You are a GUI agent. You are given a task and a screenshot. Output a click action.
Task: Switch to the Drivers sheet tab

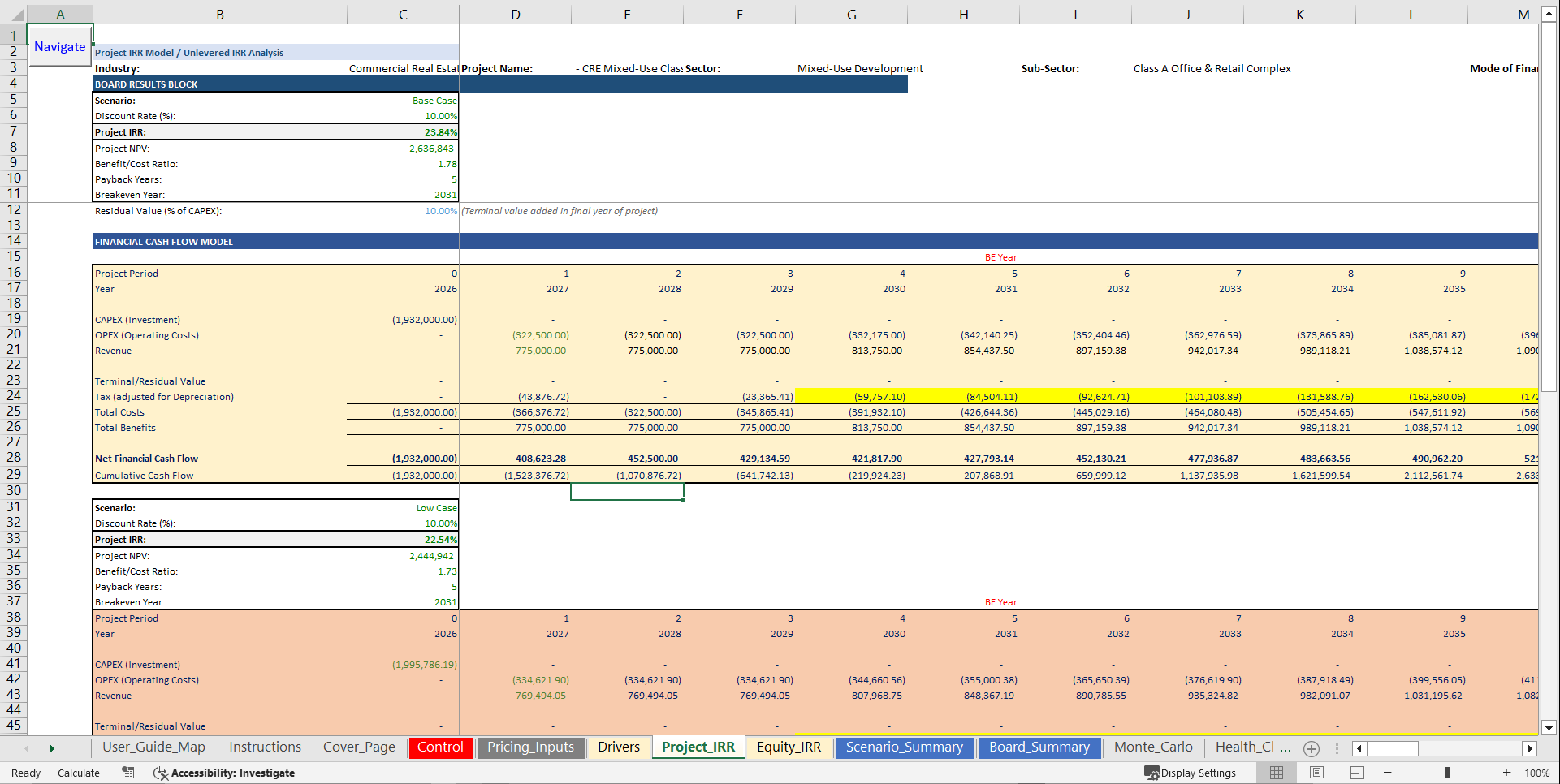point(619,747)
